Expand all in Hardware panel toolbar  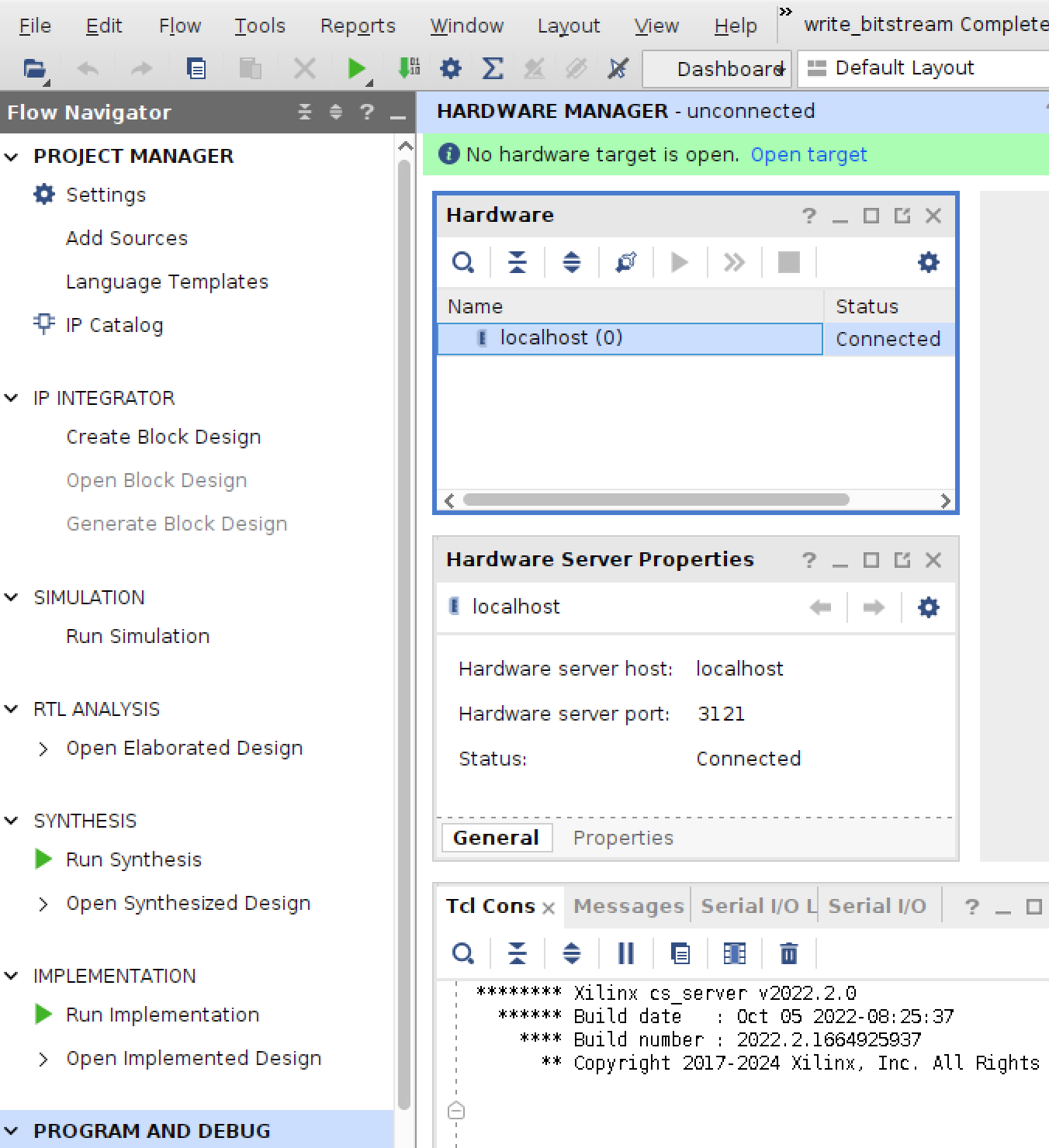coord(572,262)
